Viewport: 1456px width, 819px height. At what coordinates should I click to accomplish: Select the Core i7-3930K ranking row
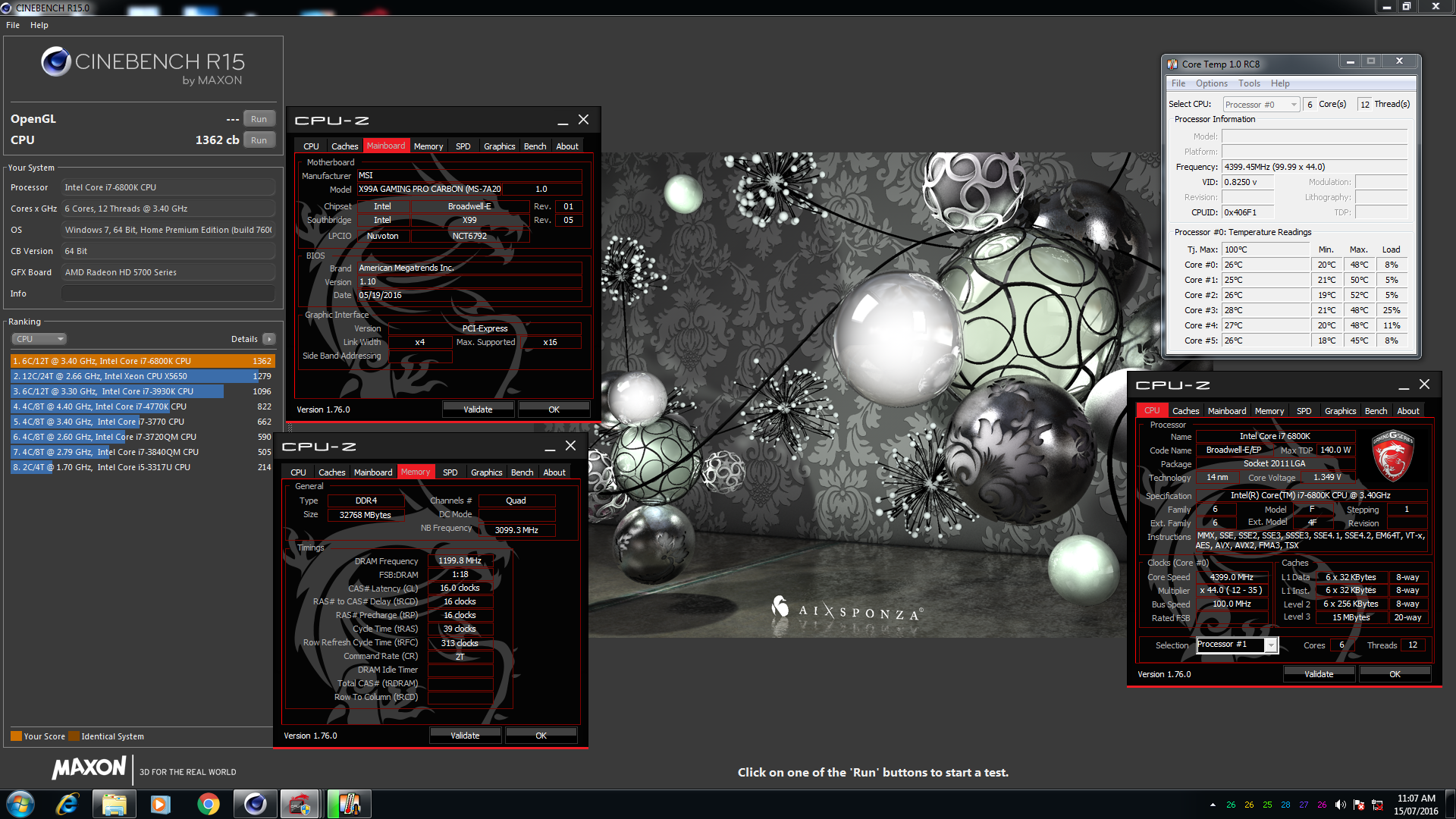(x=142, y=391)
